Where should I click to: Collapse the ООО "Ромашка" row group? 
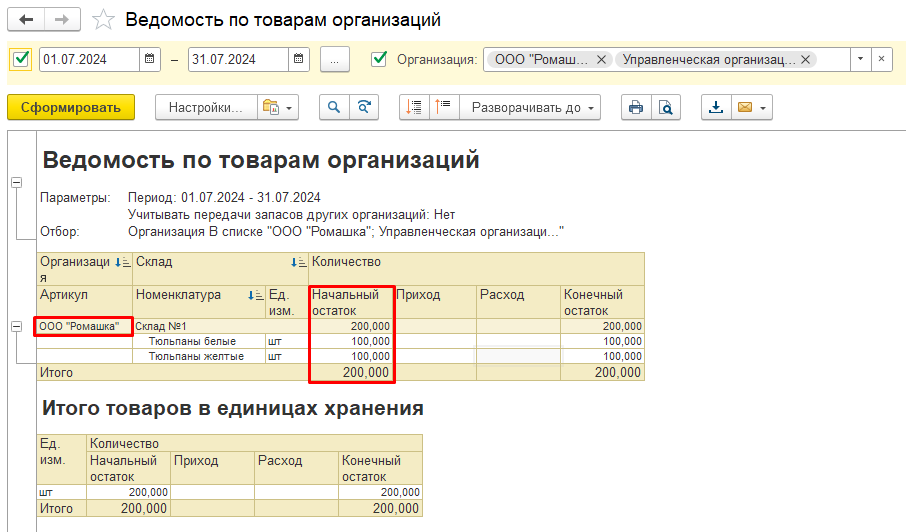coord(16,326)
